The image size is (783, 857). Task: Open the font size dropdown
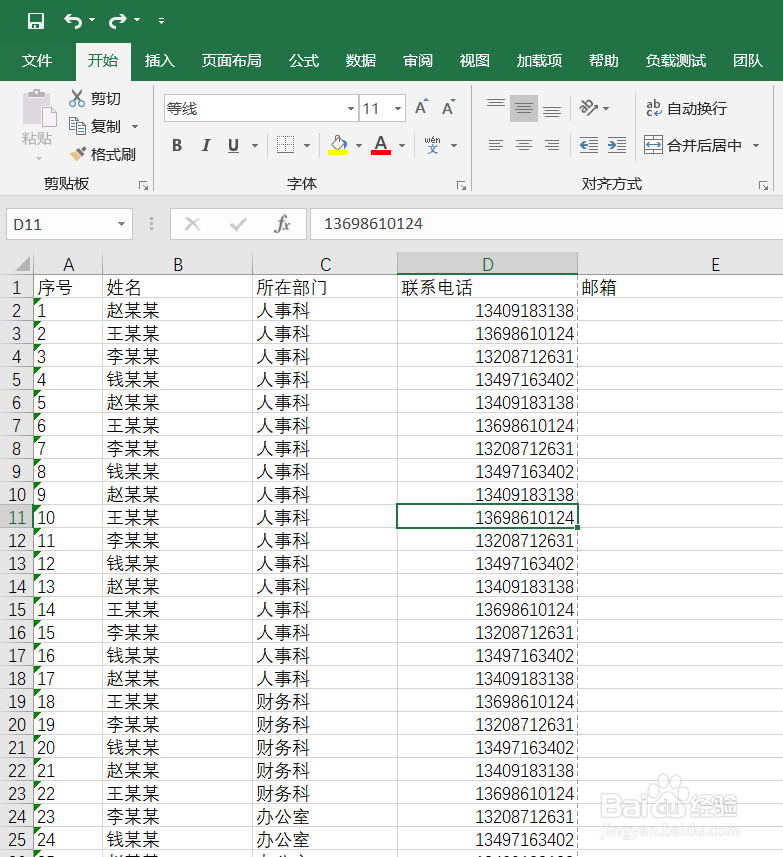[398, 108]
